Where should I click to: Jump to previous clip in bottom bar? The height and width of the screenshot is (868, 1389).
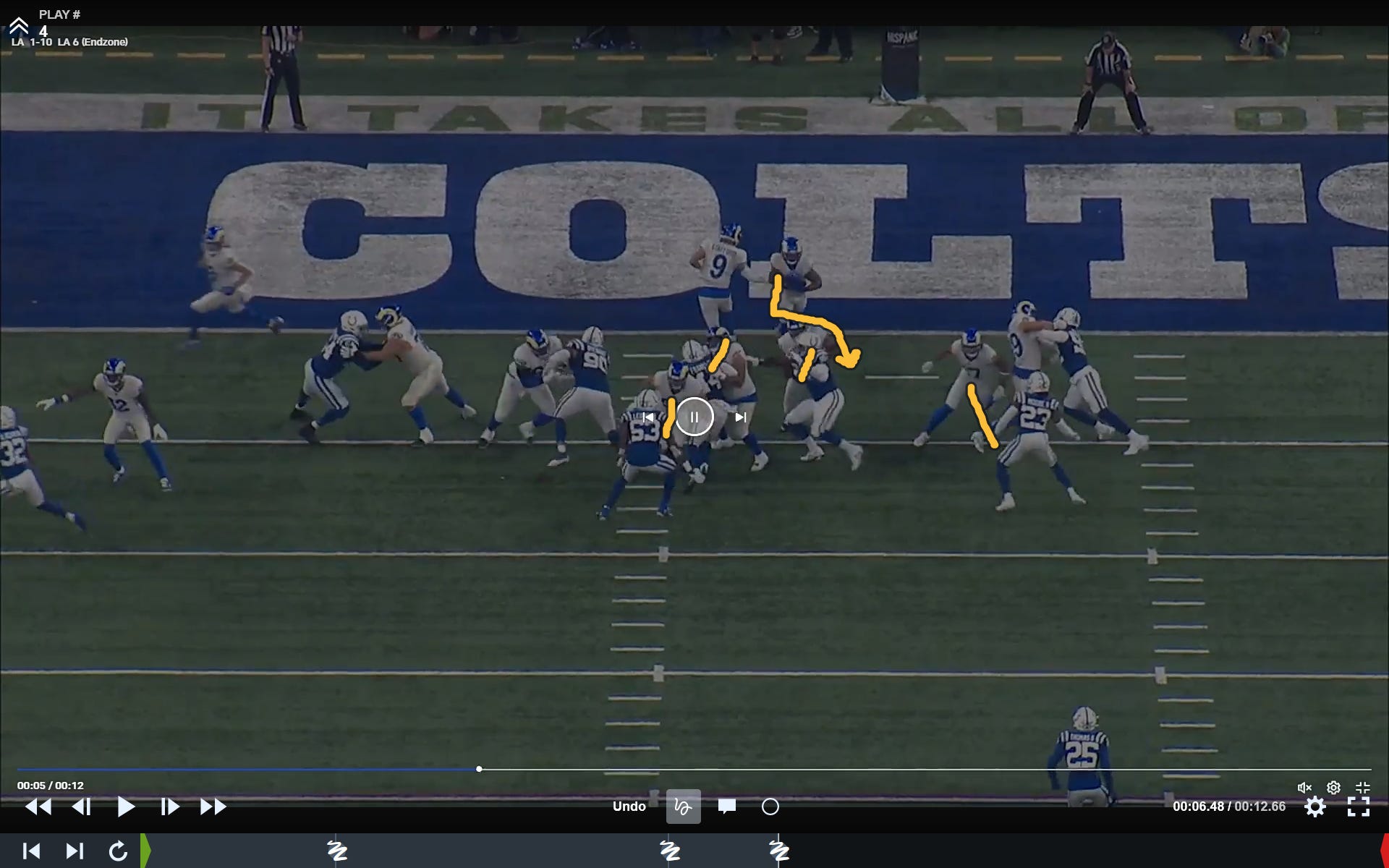[31, 851]
